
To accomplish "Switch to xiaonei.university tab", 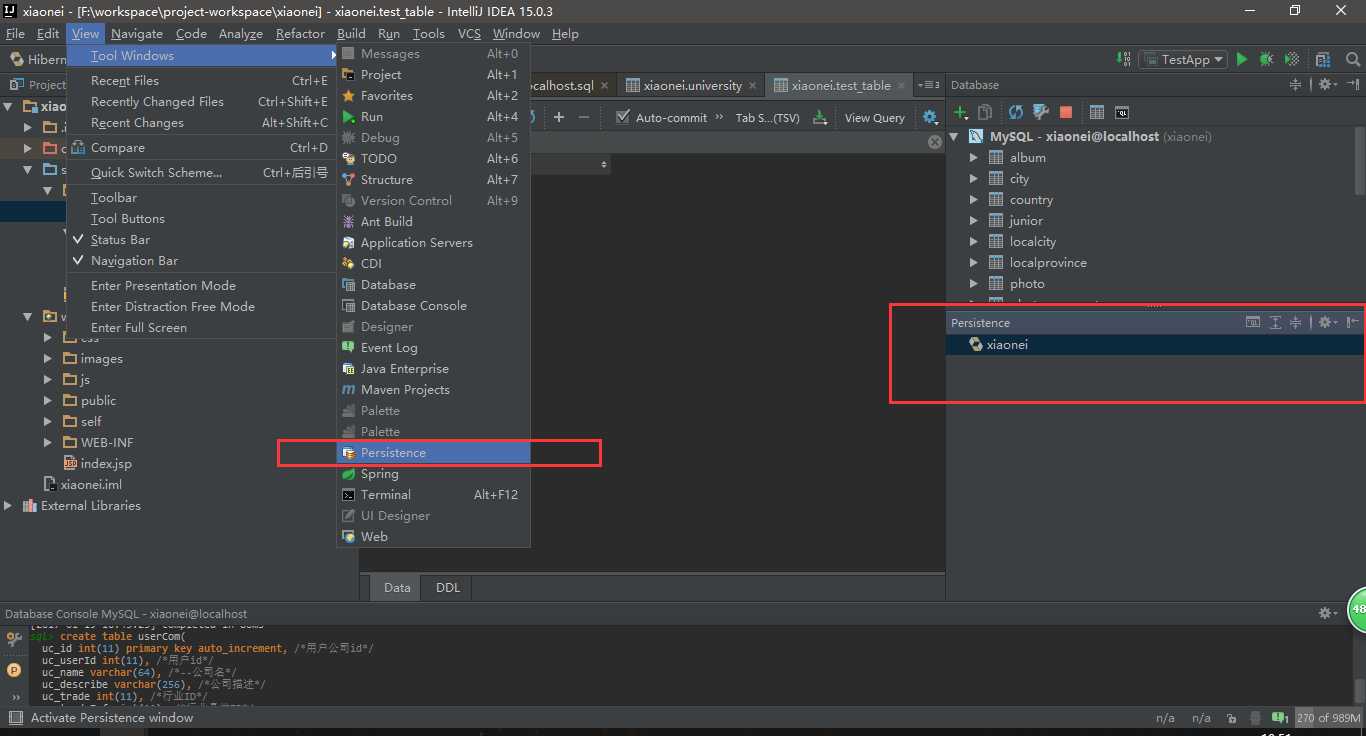I will click(x=692, y=85).
